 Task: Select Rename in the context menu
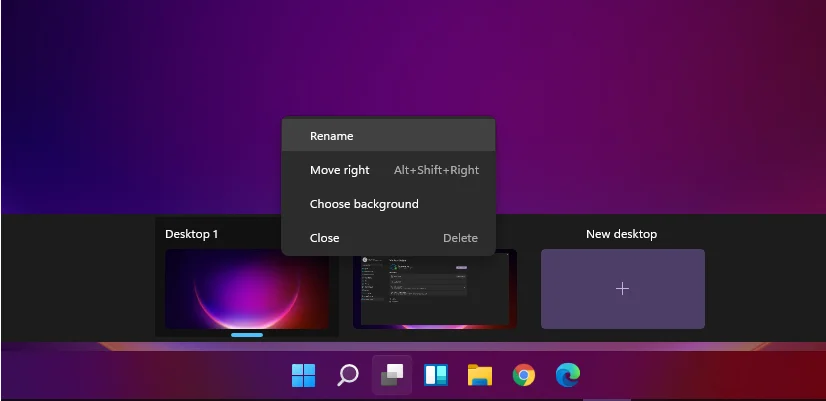tap(331, 136)
